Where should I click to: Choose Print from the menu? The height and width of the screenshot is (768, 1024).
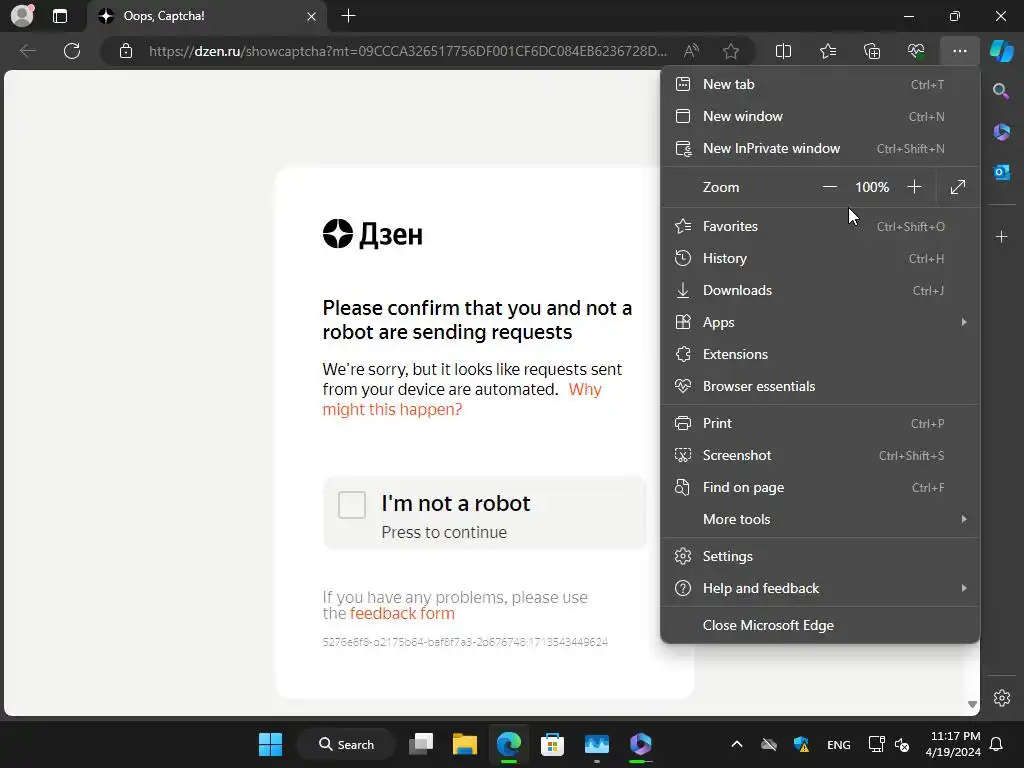(820, 423)
